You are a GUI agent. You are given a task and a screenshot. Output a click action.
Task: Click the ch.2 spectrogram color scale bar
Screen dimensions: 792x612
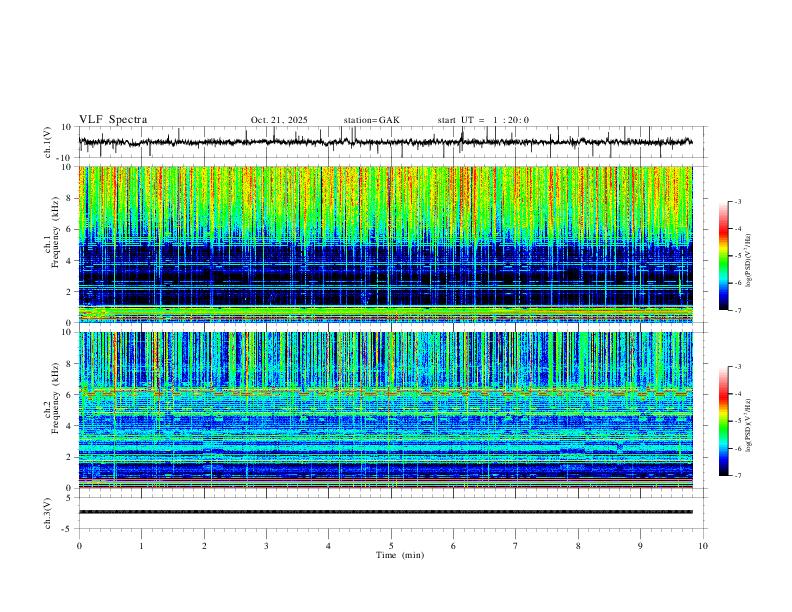(x=723, y=421)
